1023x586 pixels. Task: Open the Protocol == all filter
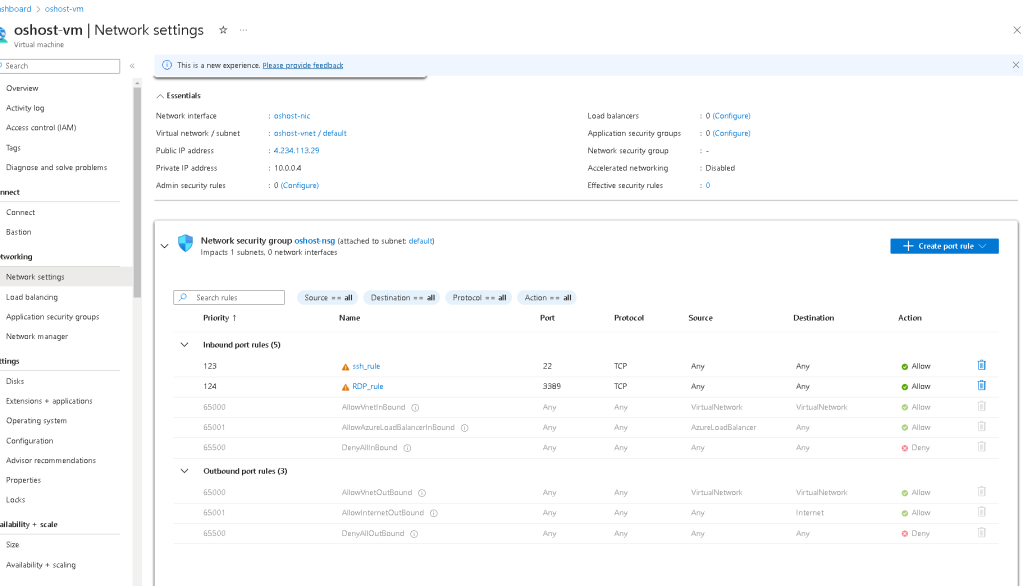(479, 298)
